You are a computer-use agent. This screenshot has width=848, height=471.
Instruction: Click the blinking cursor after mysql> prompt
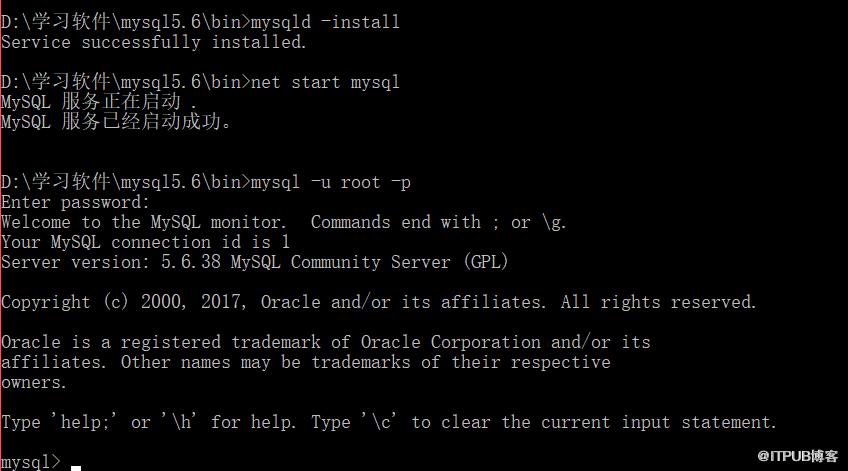(x=76, y=468)
